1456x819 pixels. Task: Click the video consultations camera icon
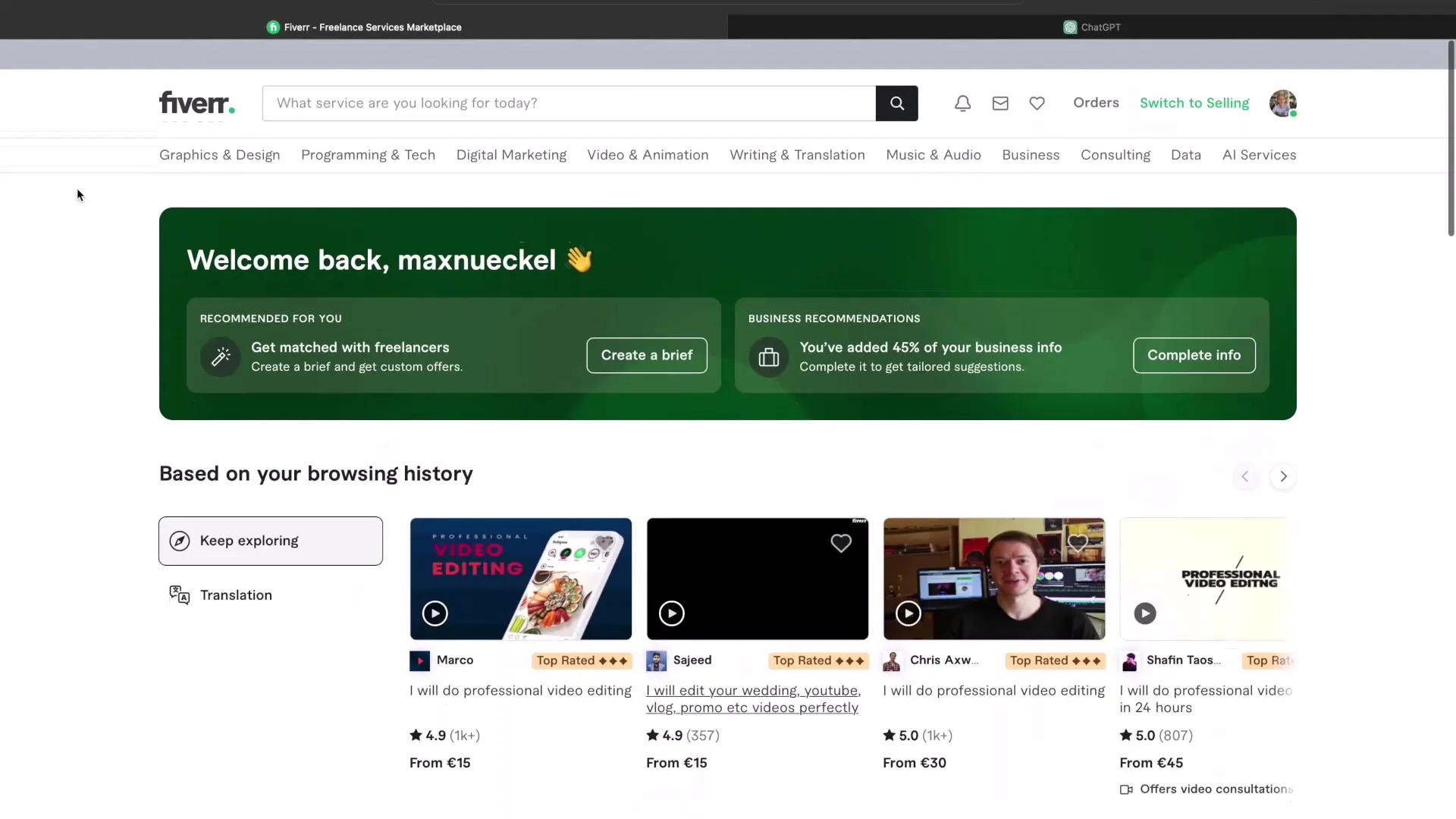pos(1126,789)
